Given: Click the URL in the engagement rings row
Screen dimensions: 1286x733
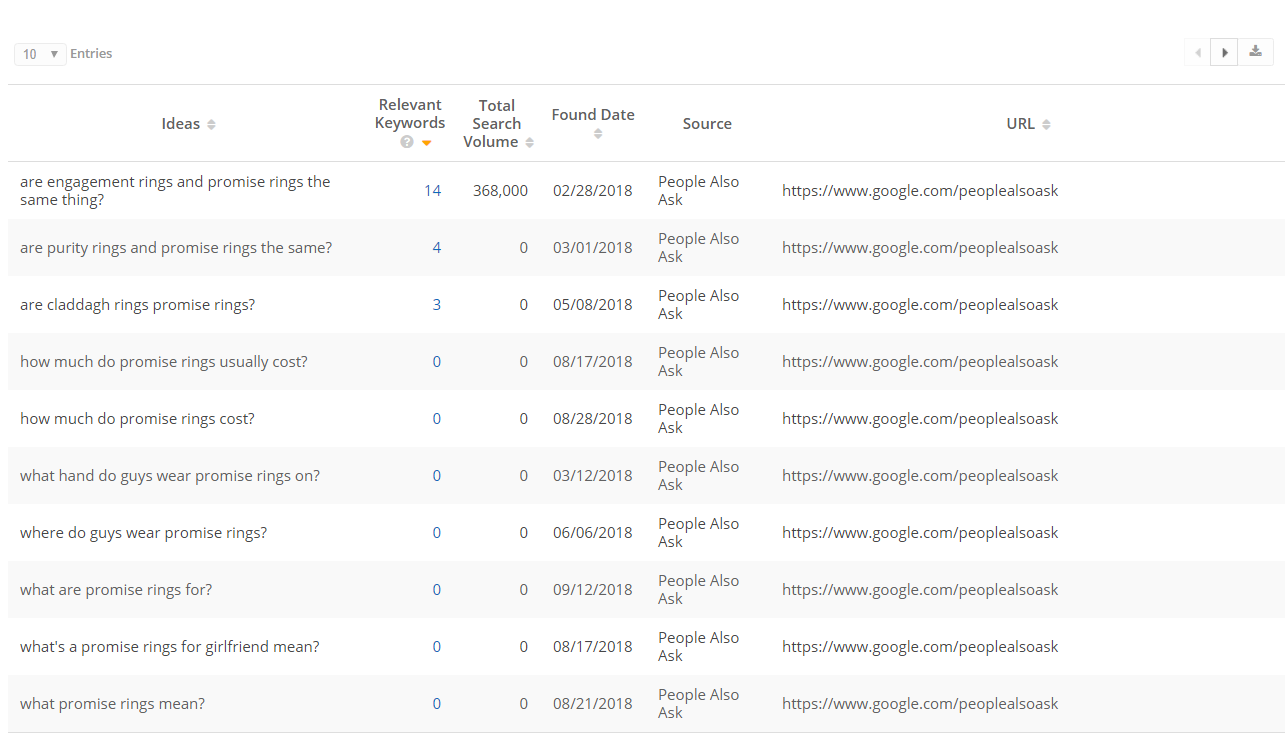Looking at the screenshot, I should (x=920, y=190).
